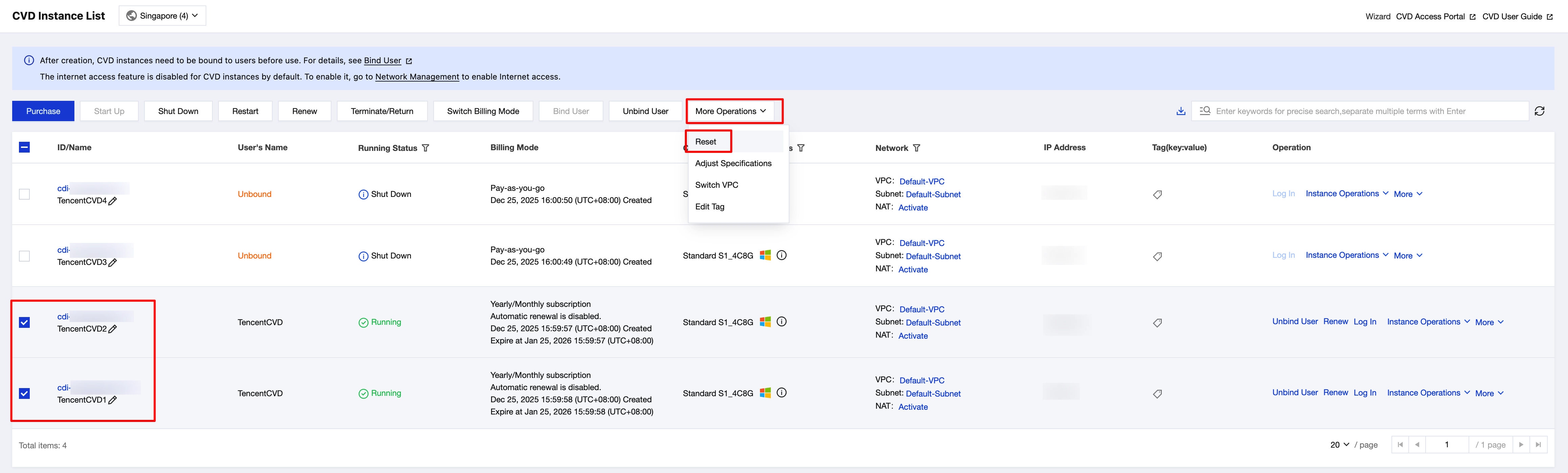Click info icon beside TencentCVD2 Standard S1_4C8G
The image size is (1568, 473).
coord(782,321)
